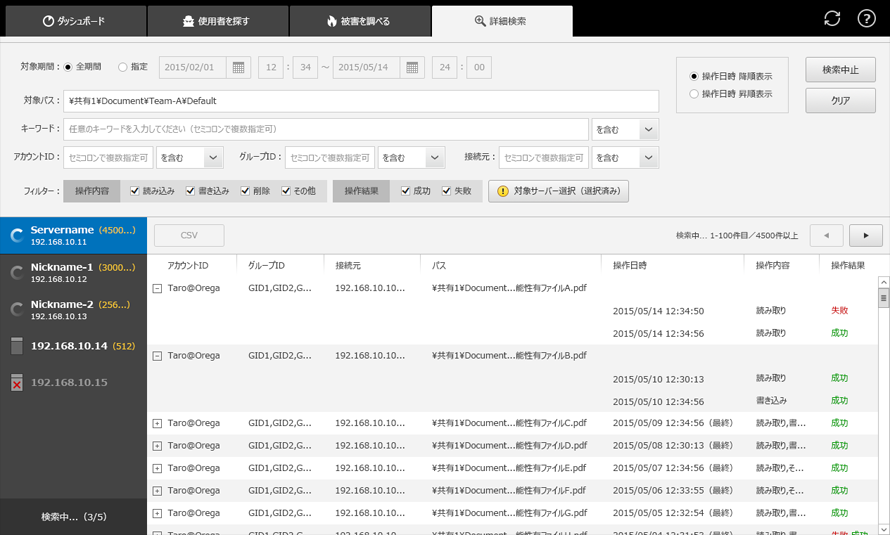Open help with the question mark icon
890x535 pixels.
click(x=867, y=19)
